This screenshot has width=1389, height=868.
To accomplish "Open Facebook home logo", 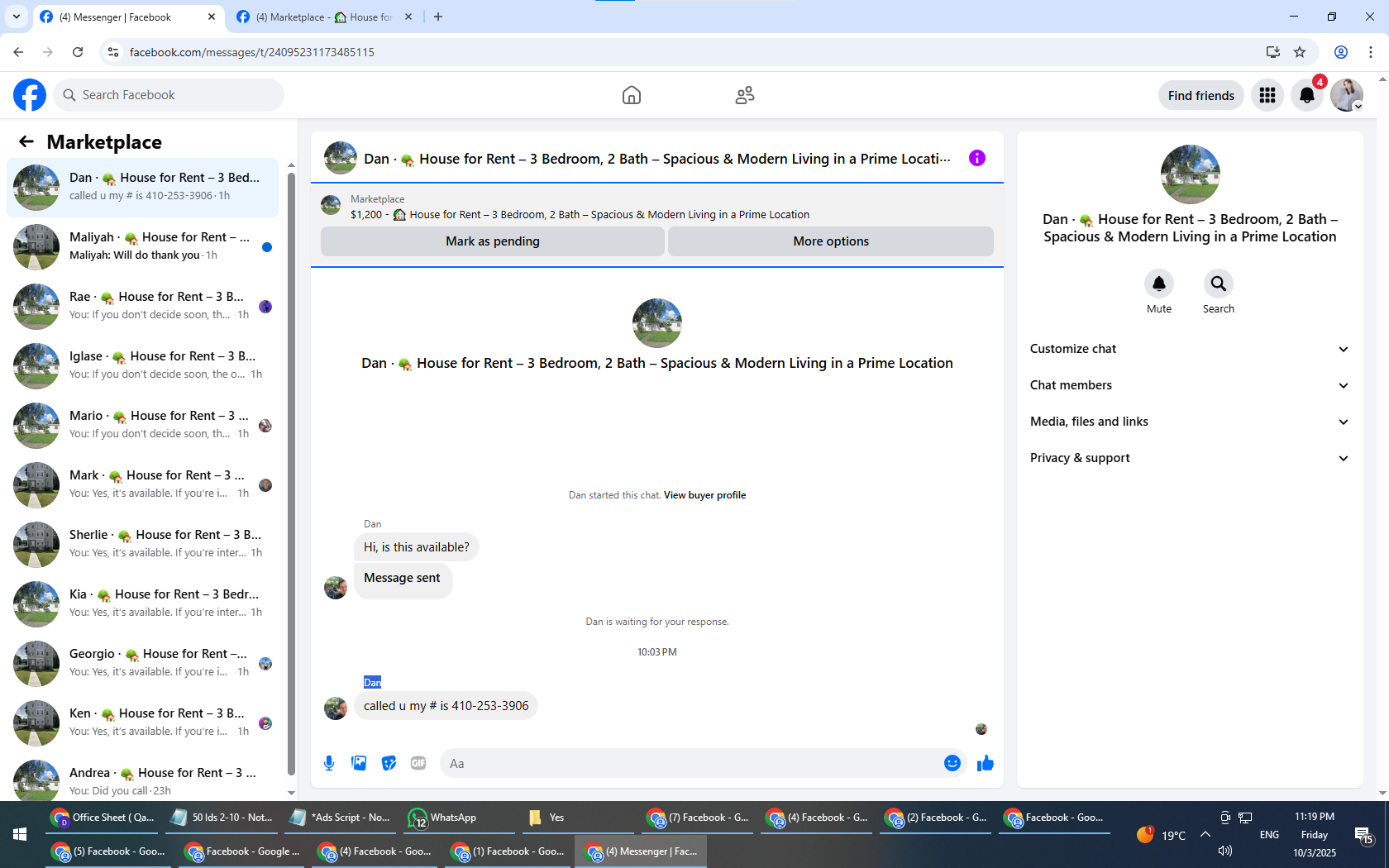I will point(30,95).
